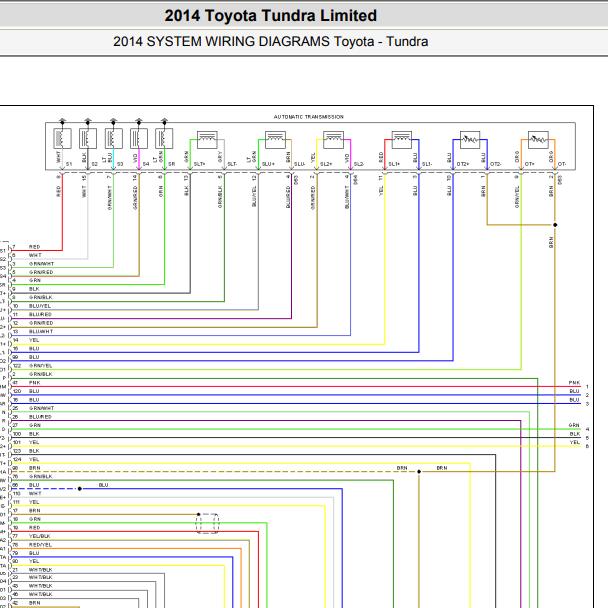Viewport: 608px width, 608px height.
Task: Click the pin 78 RED/YEL wire label
Action: [x=40, y=545]
